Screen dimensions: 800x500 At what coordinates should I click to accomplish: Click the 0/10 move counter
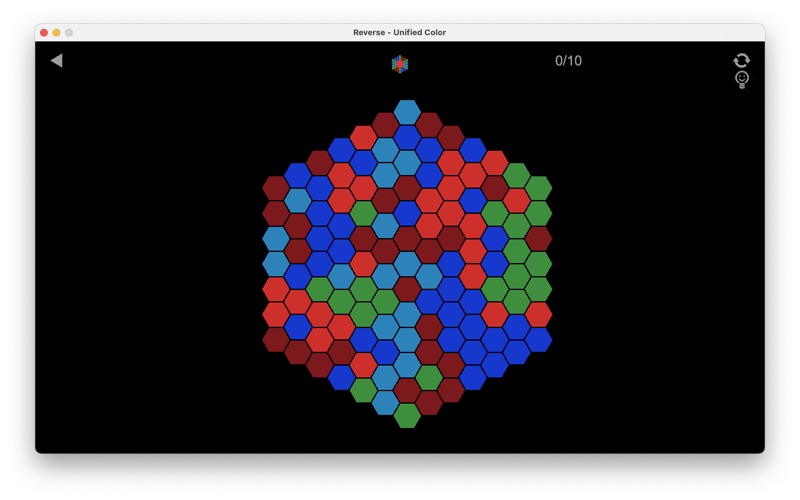568,61
